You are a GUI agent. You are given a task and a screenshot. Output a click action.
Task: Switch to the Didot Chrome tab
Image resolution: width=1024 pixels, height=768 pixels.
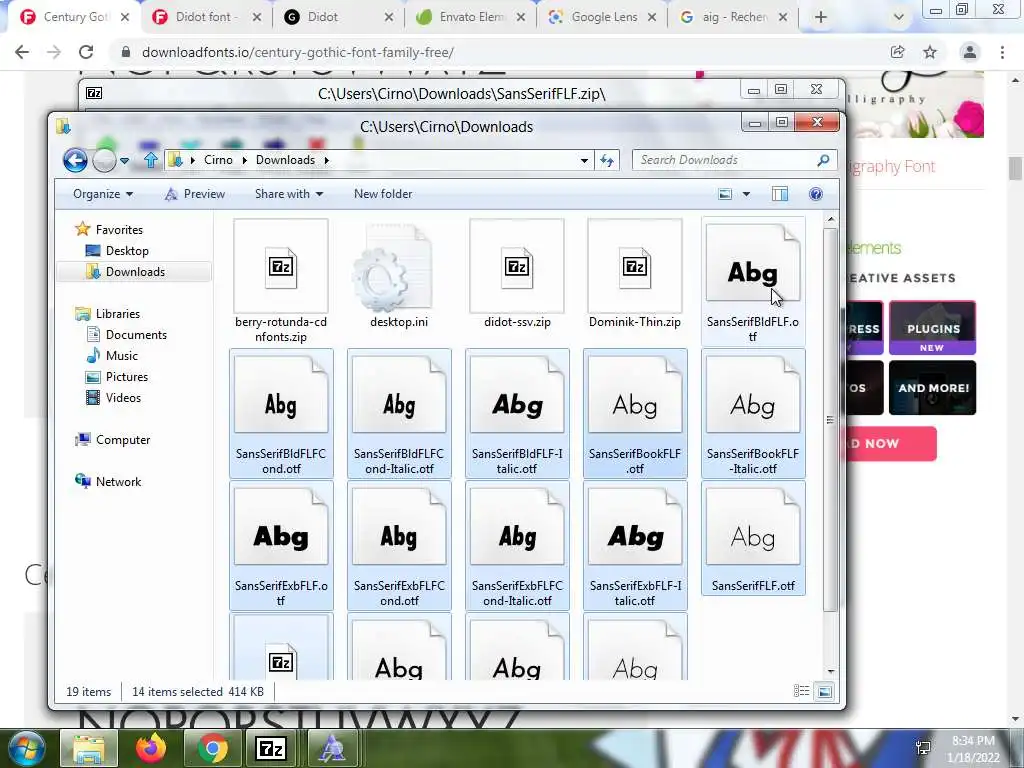click(x=338, y=17)
